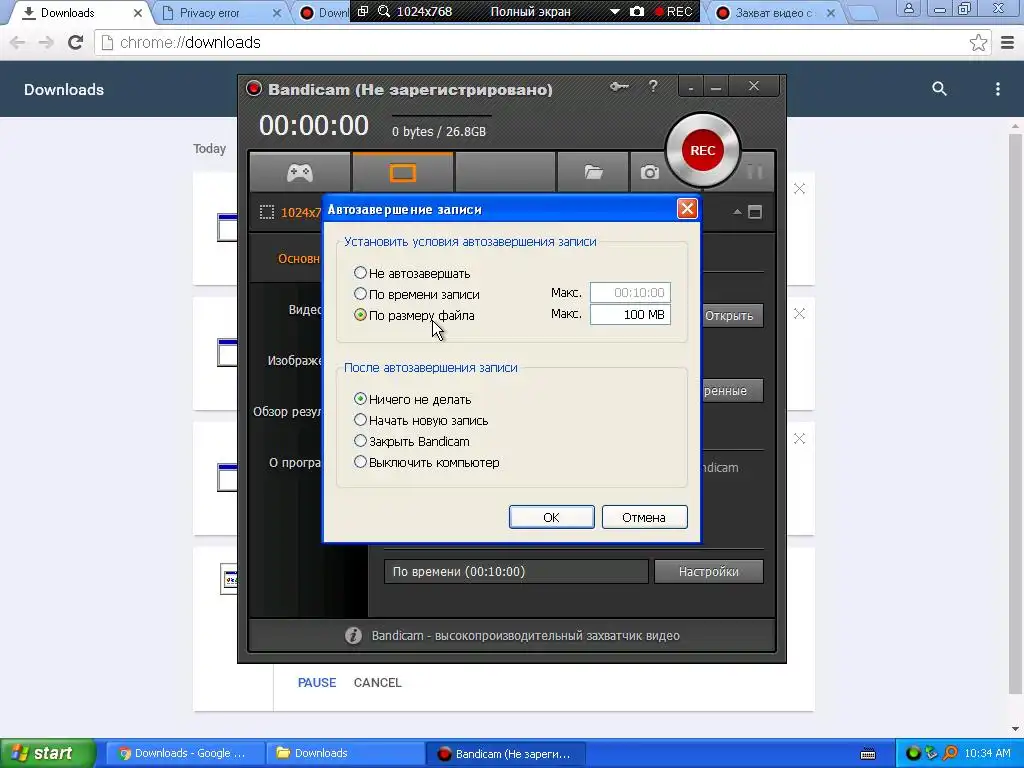Toggle the Bandicam compact window square icon

pyautogui.click(x=755, y=212)
